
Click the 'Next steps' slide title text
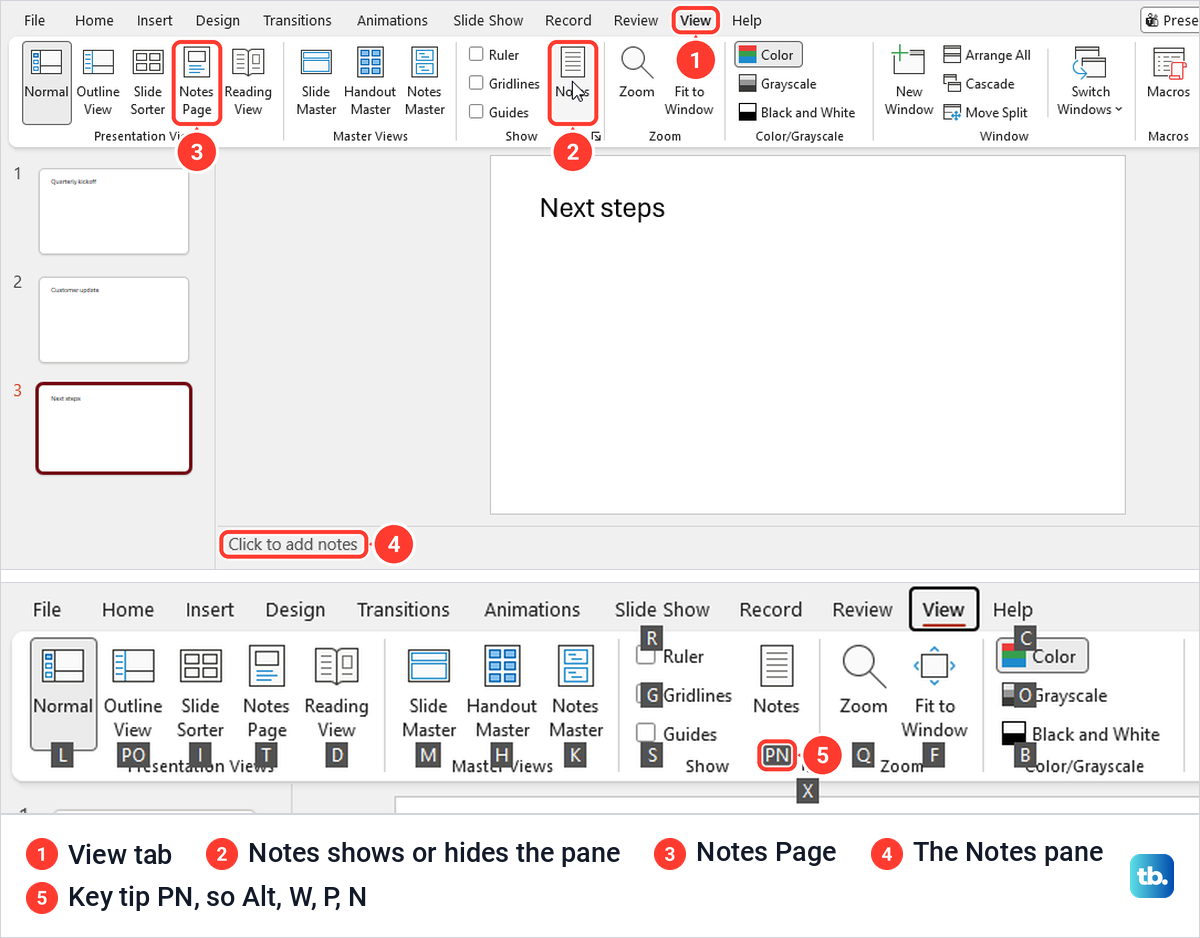click(602, 207)
